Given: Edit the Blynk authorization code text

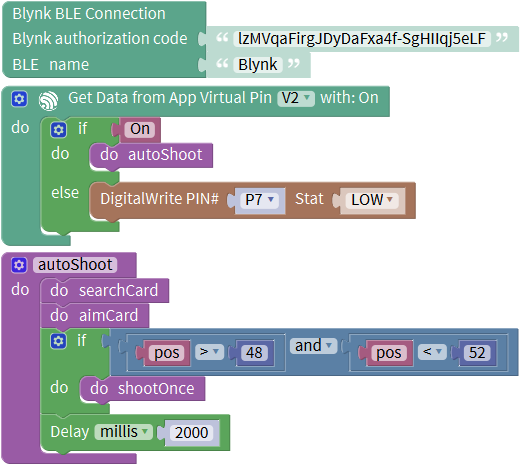Looking at the screenshot, I should tap(362, 39).
